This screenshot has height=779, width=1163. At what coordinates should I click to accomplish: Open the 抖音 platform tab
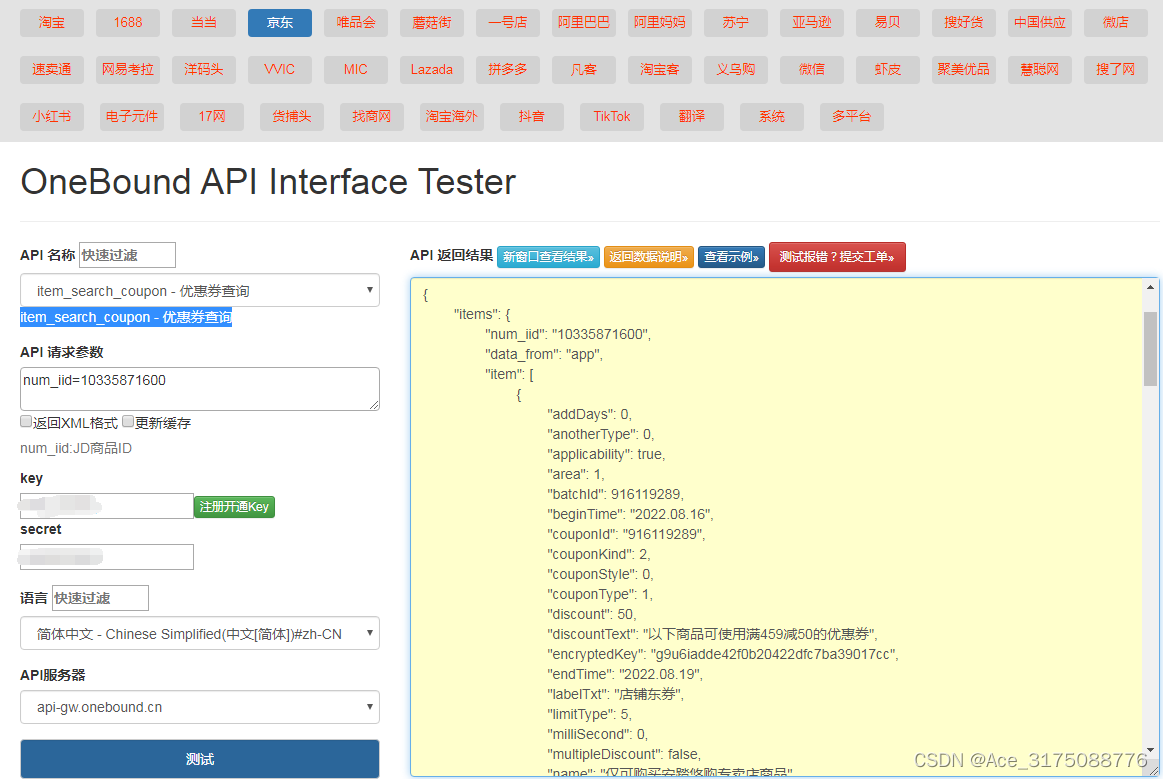532,116
